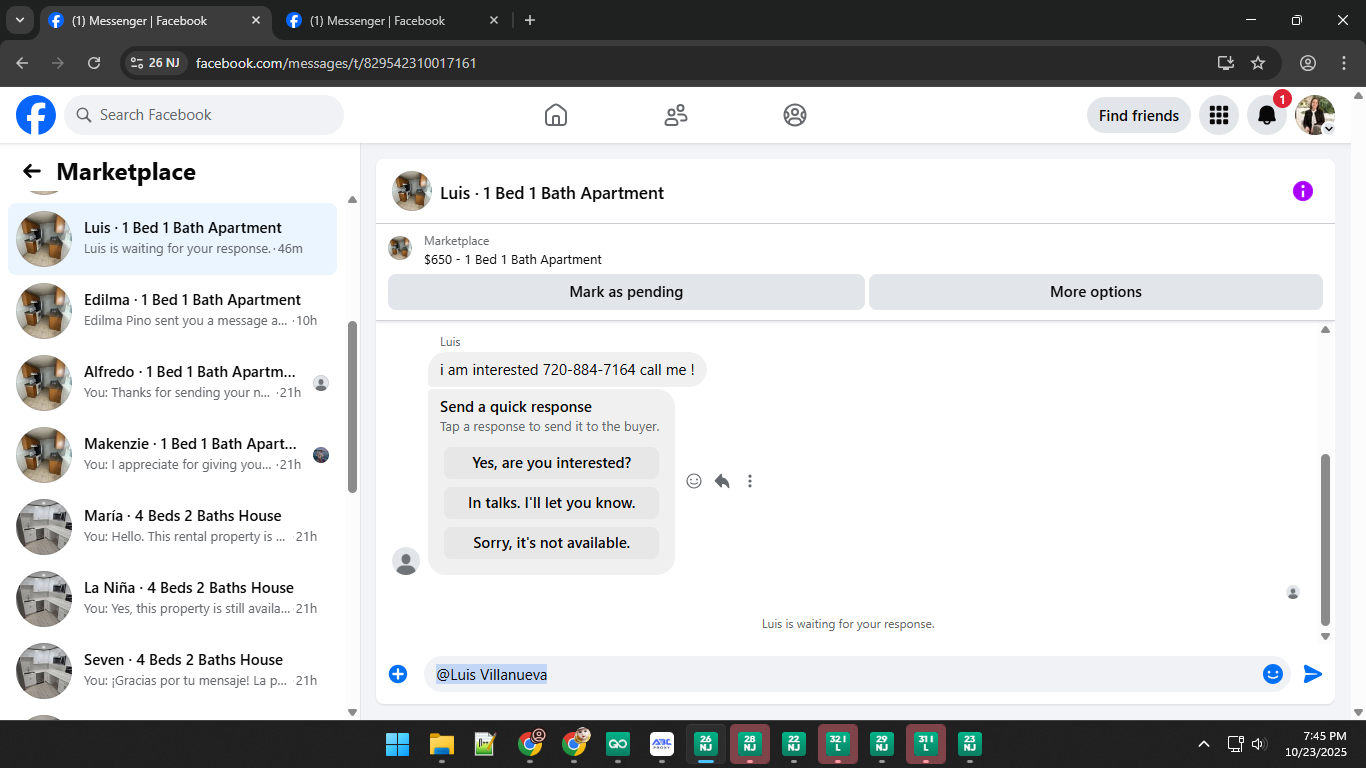Click the message text input field
Image resolution: width=1366 pixels, height=768 pixels.
click(842, 674)
